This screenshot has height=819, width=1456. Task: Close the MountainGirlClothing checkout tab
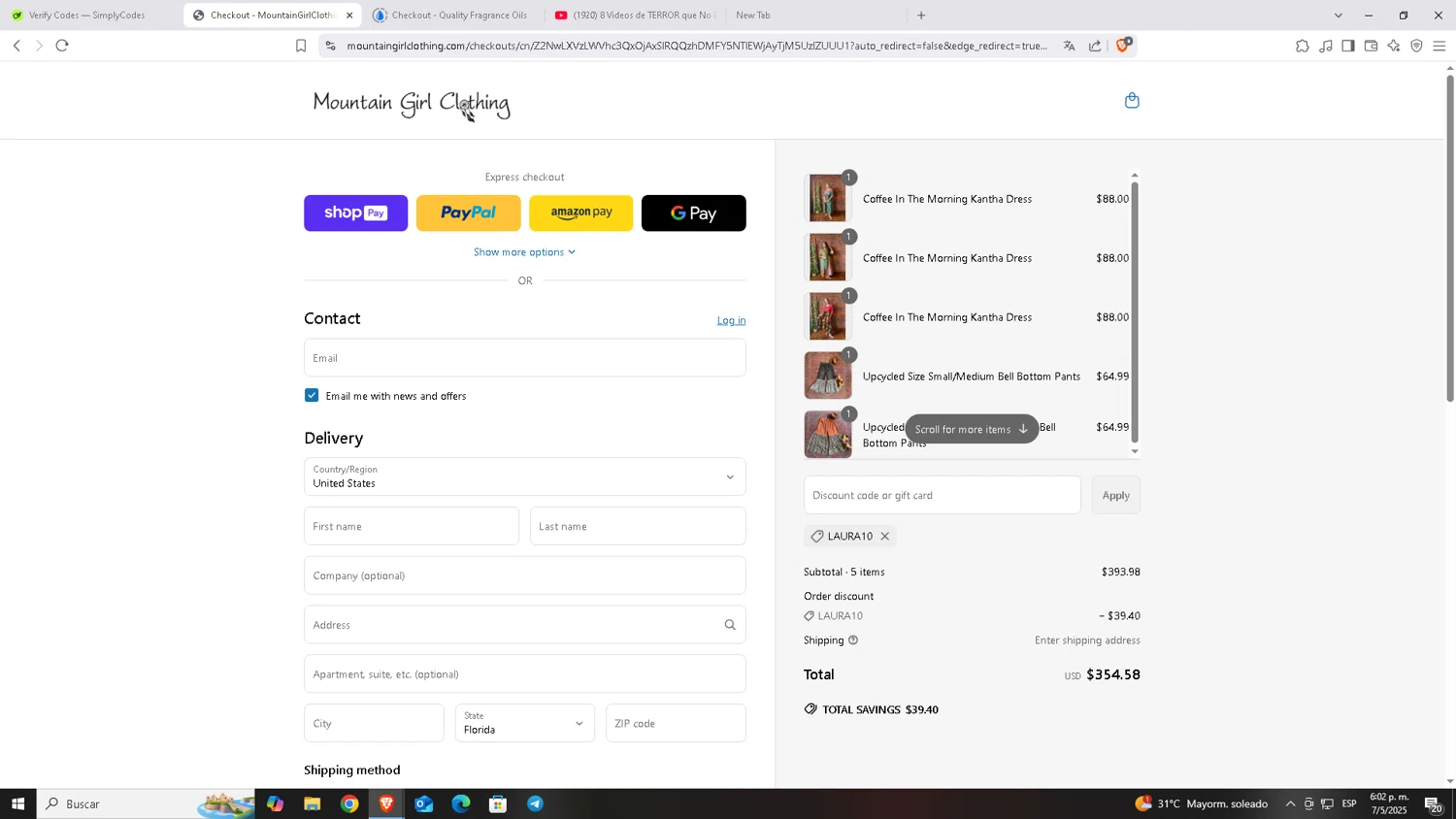pyautogui.click(x=349, y=16)
